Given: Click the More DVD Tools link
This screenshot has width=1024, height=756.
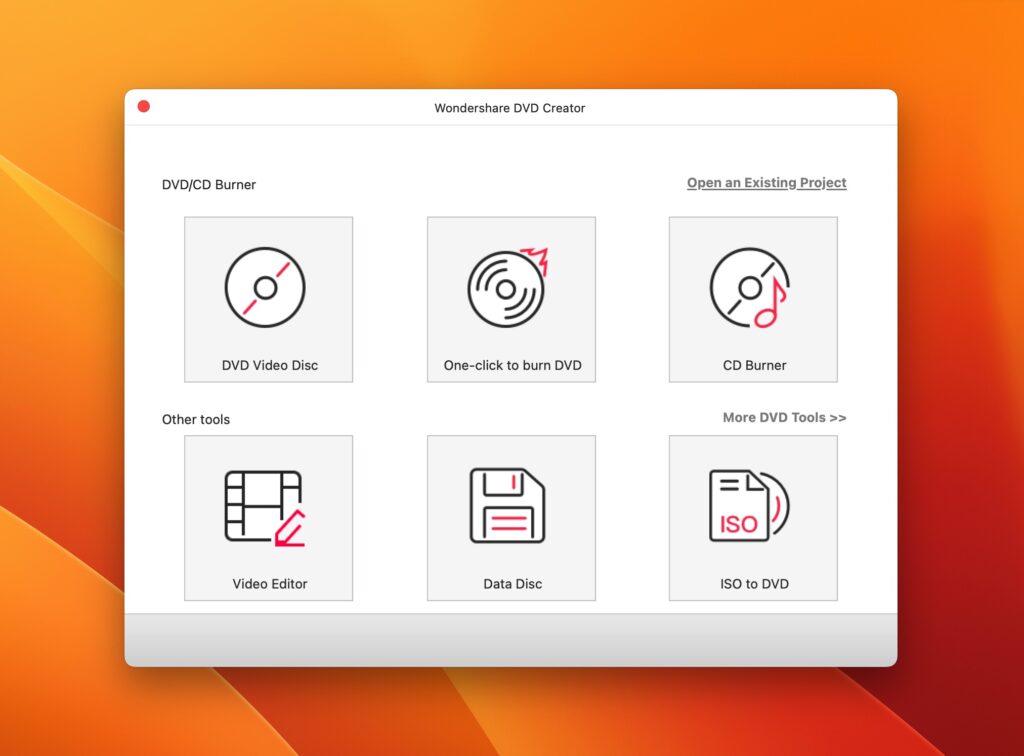Looking at the screenshot, I should [784, 417].
